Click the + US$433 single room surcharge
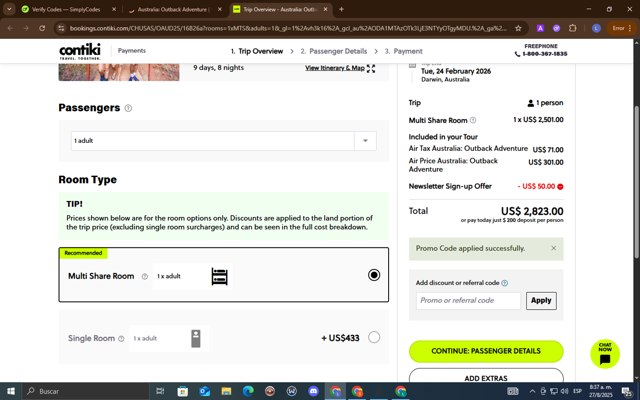640x400 pixels. point(340,338)
